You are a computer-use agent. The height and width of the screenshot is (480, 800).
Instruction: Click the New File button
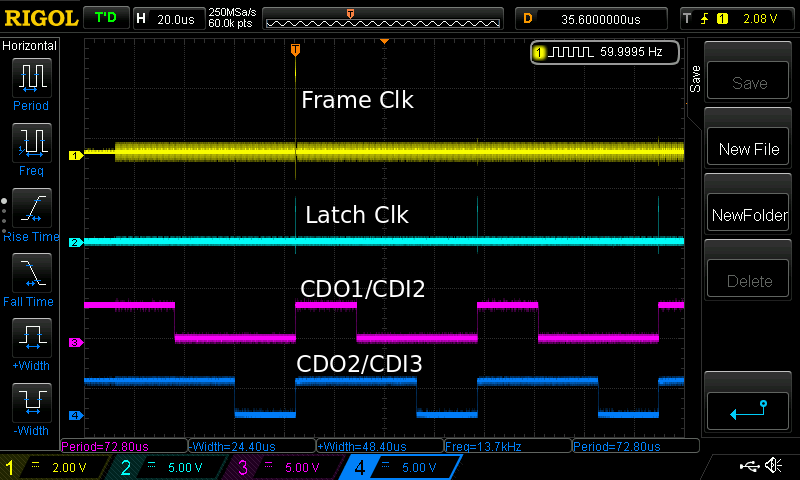coord(747,146)
